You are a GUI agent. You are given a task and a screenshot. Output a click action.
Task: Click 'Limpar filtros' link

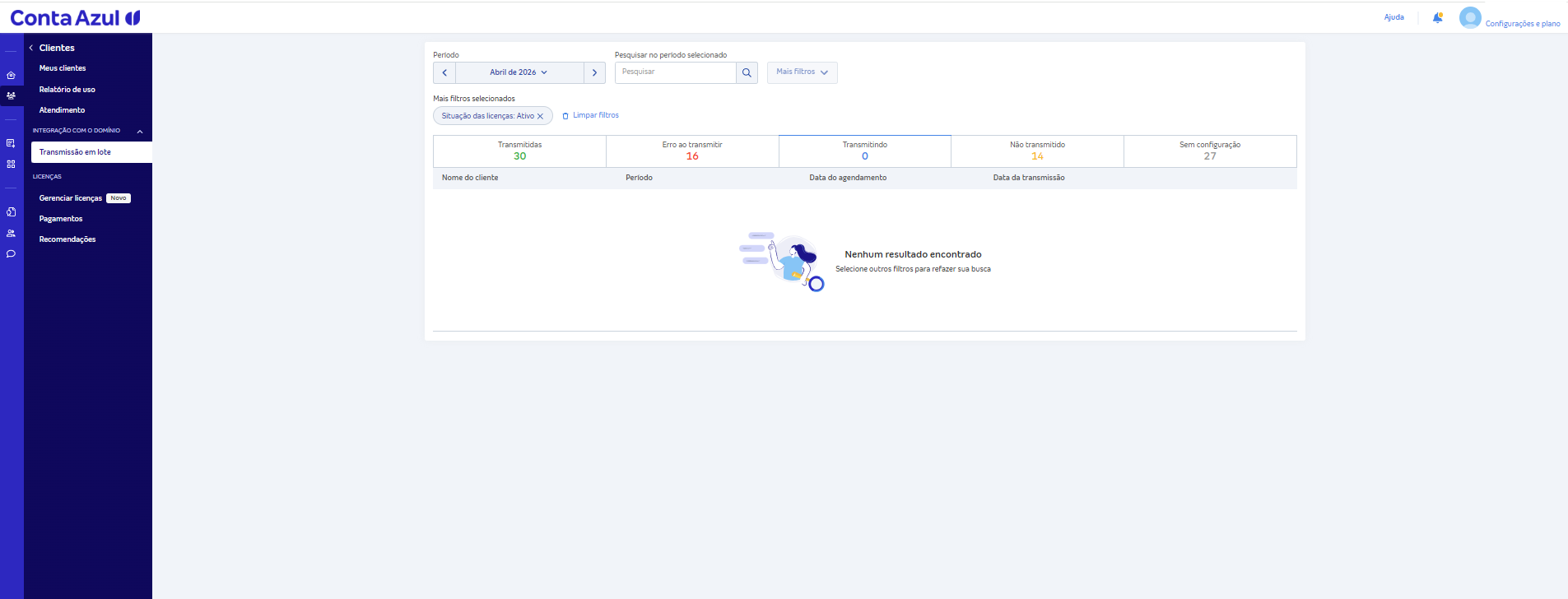590,115
